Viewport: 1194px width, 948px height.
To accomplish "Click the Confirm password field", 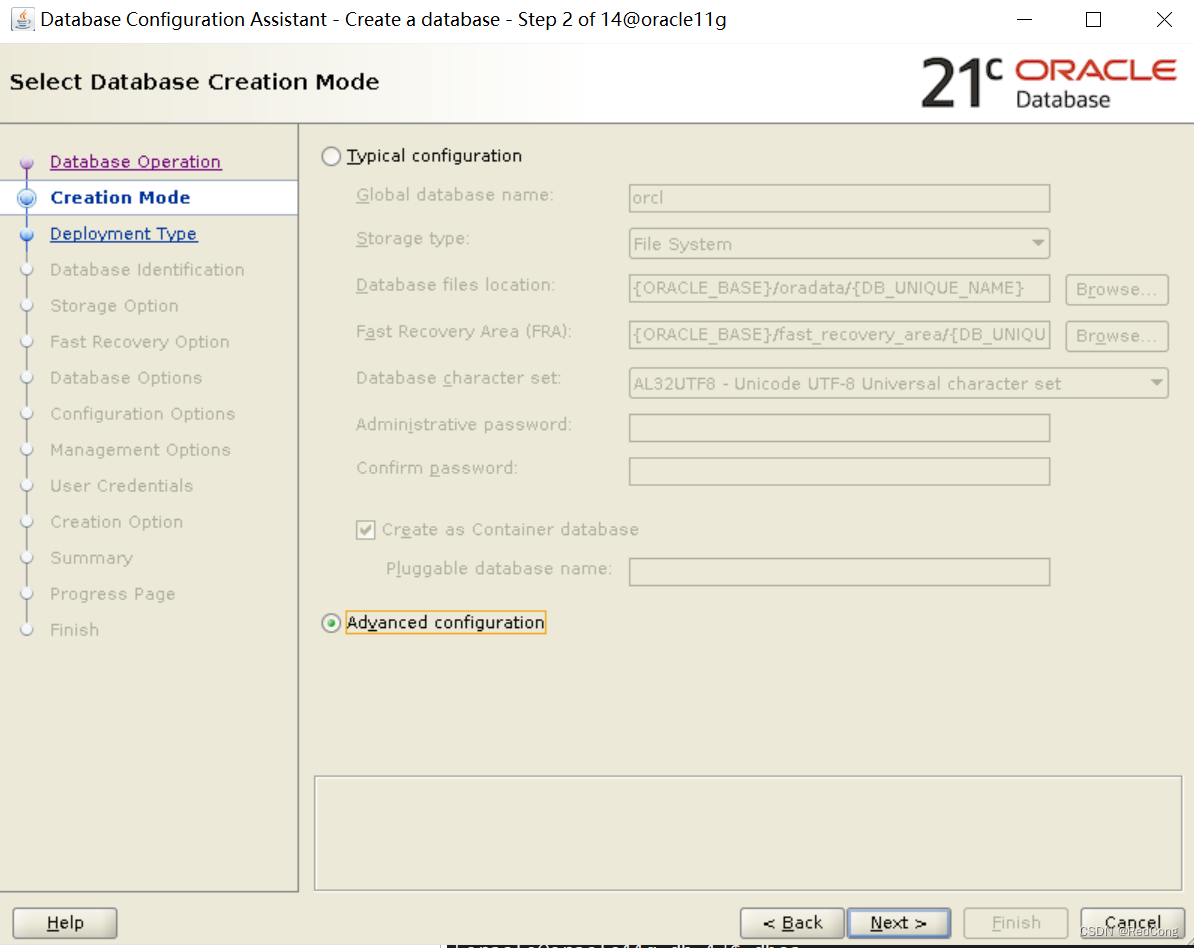I will click(839, 471).
